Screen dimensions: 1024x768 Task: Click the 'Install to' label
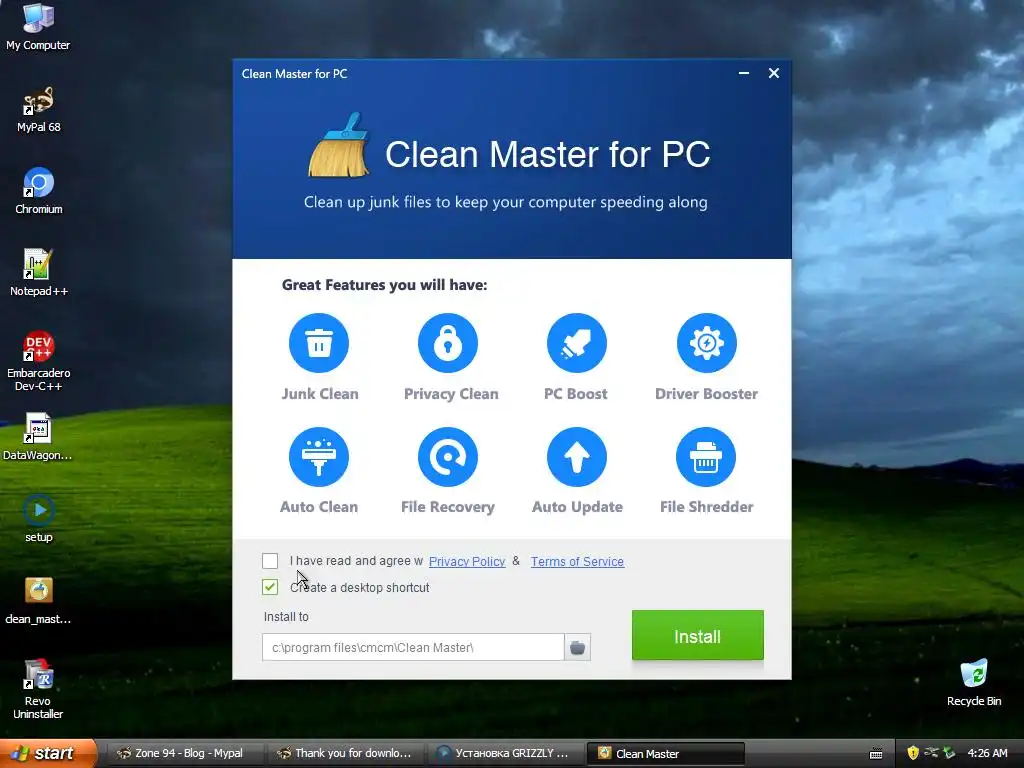[x=286, y=616]
